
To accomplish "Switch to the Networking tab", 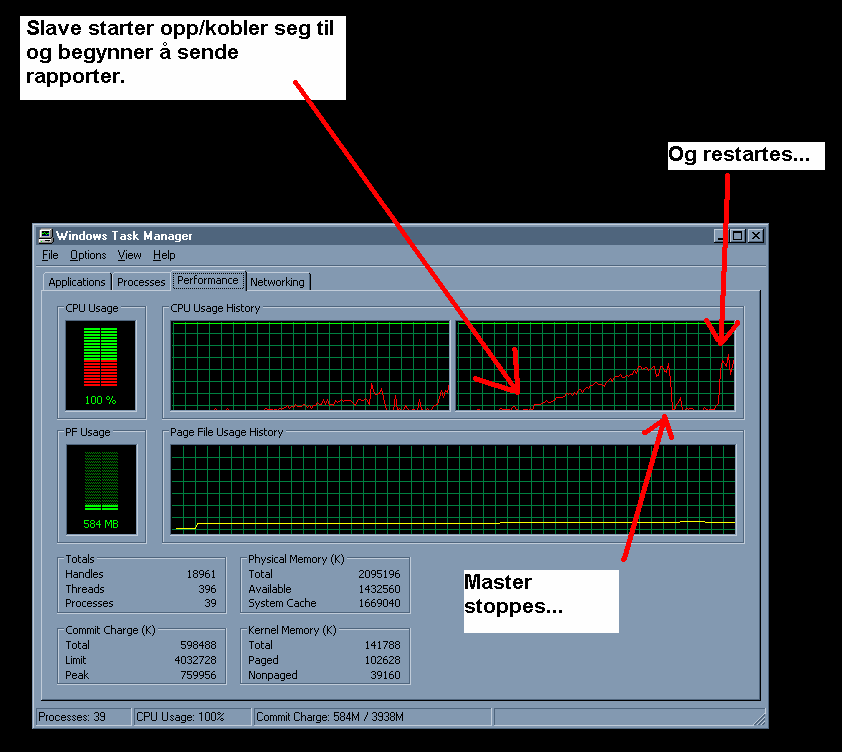I will (x=277, y=282).
